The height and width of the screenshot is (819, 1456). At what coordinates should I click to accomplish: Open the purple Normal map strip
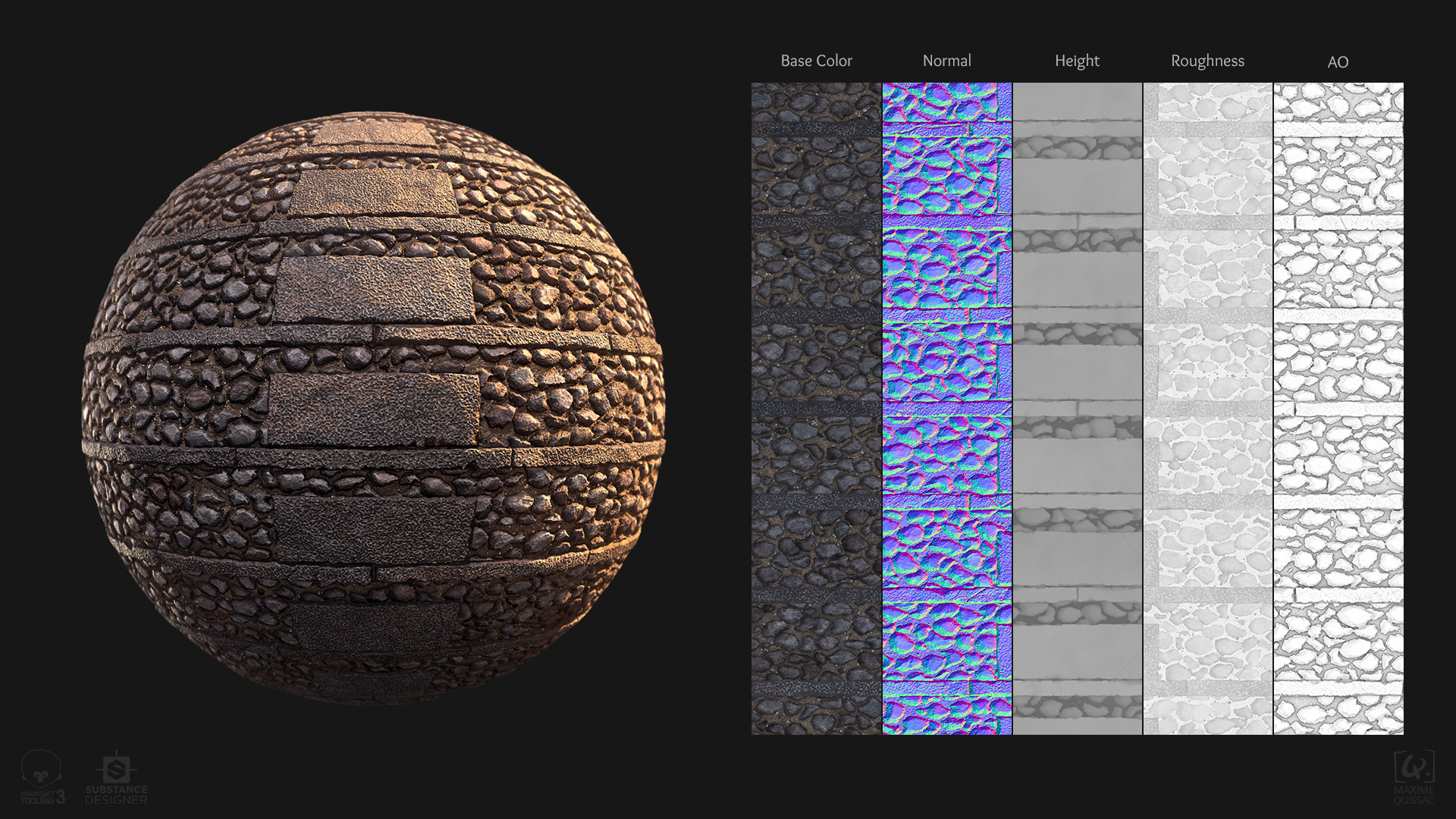946,408
